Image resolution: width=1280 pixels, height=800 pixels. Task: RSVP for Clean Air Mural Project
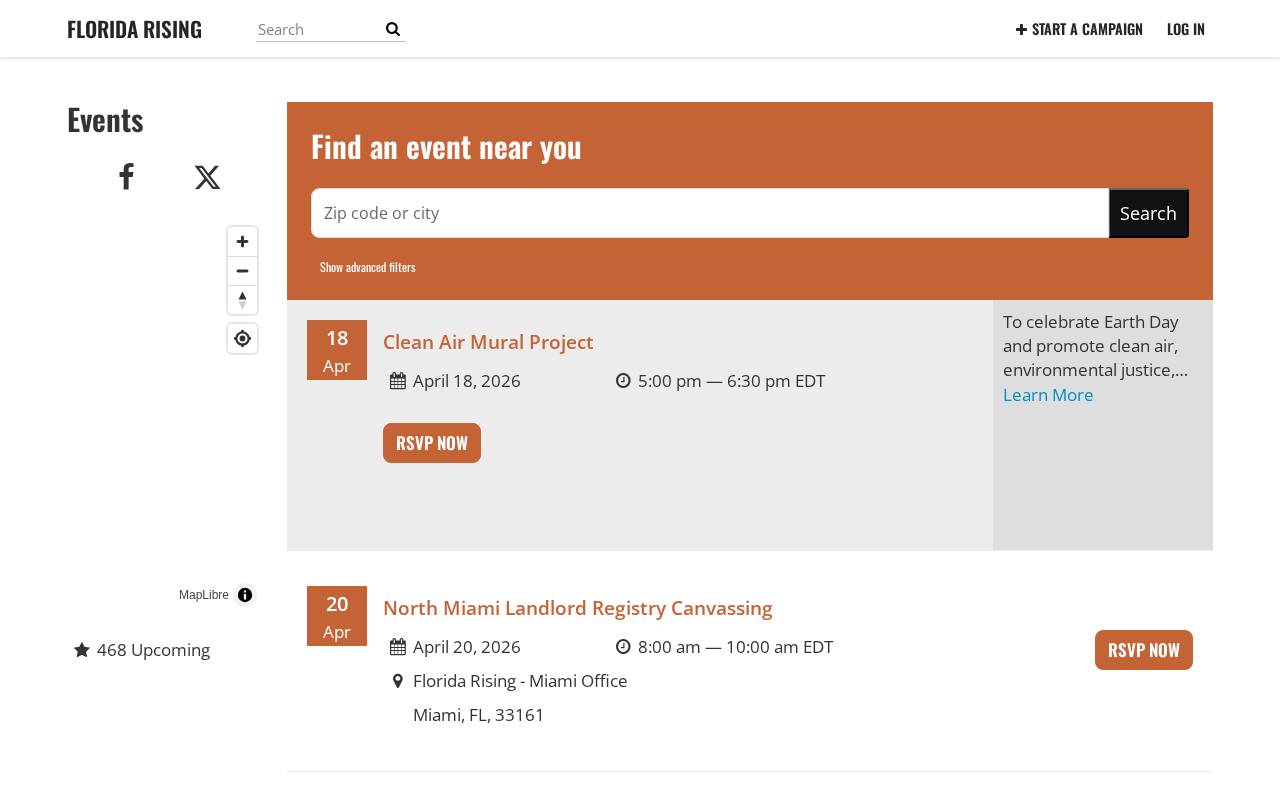click(x=432, y=443)
